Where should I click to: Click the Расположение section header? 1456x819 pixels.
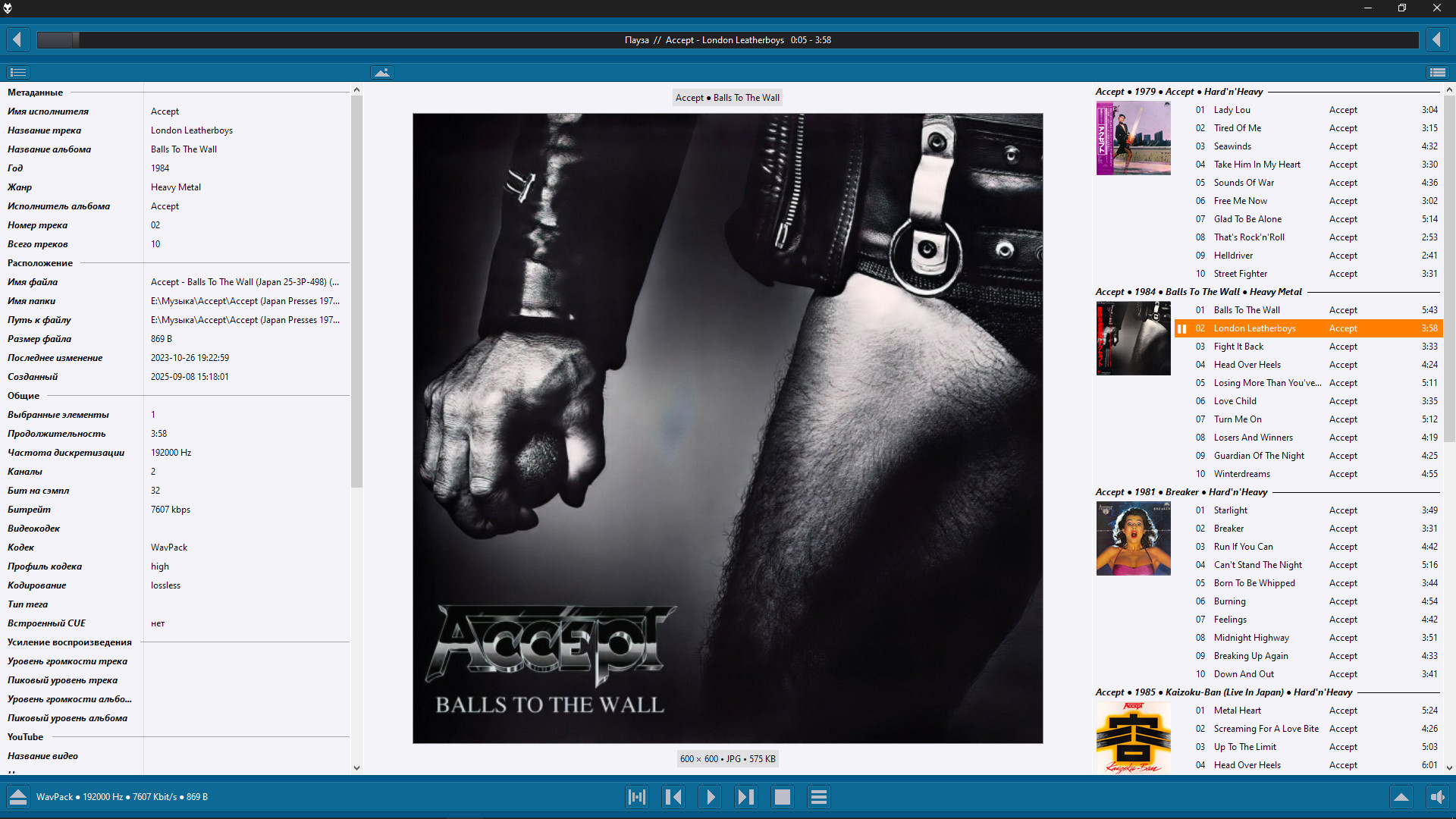tap(40, 263)
